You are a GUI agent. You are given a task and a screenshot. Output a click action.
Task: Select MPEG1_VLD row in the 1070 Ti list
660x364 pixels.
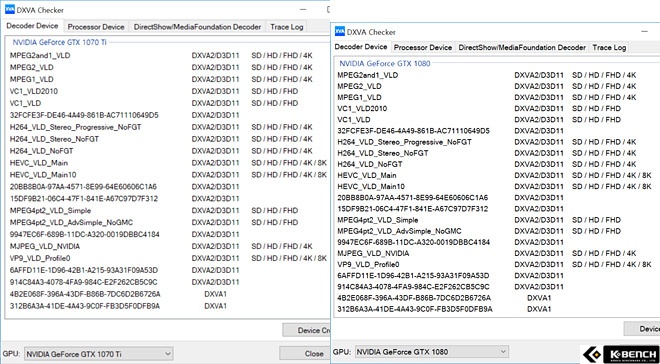click(x=168, y=79)
